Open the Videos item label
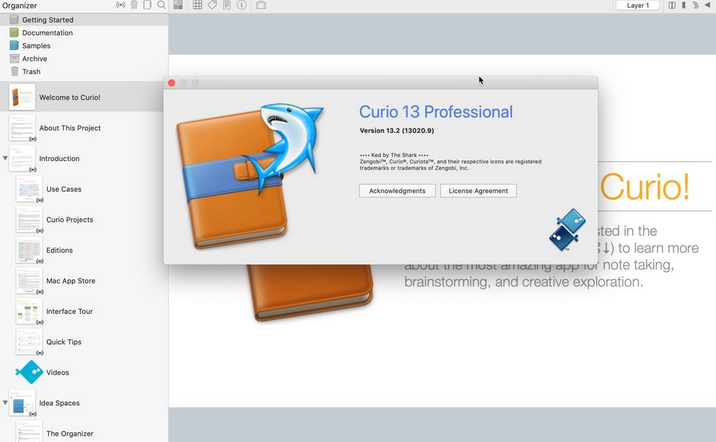This screenshot has height=442, width=716. pos(58,373)
